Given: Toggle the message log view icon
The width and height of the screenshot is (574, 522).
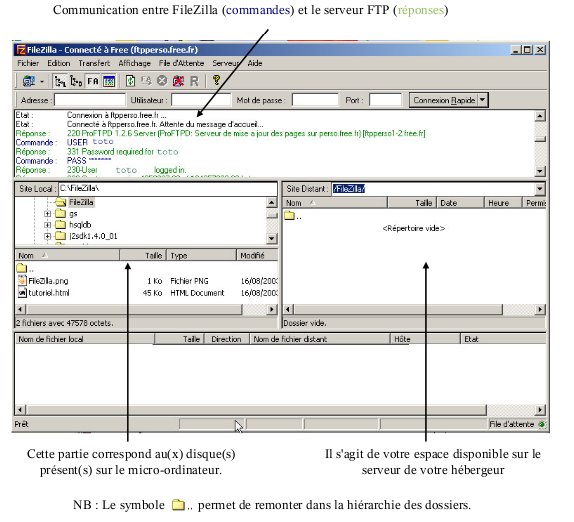Looking at the screenshot, I should 109,81.
